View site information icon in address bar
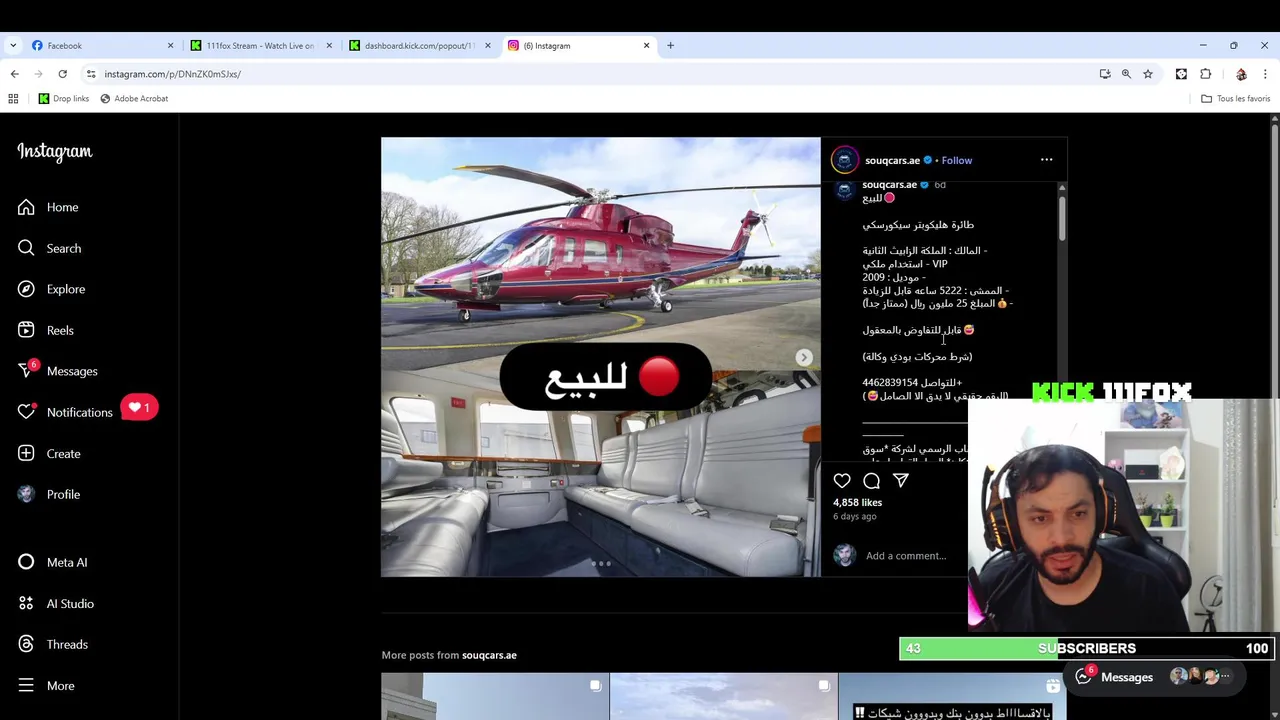This screenshot has height=720, width=1280. click(x=91, y=74)
